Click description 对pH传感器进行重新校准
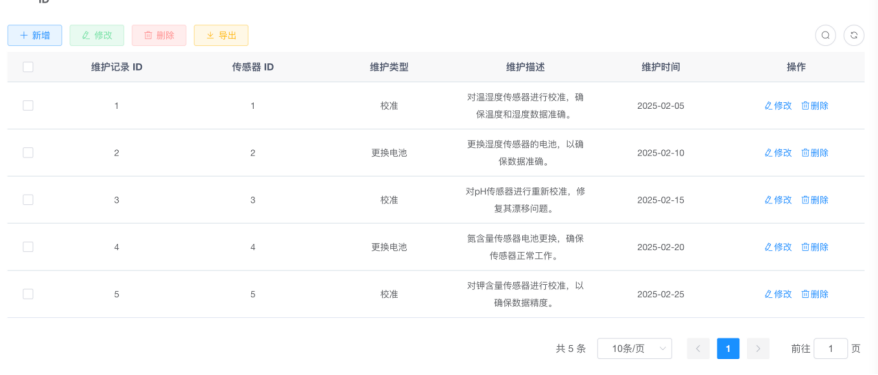 (526, 200)
